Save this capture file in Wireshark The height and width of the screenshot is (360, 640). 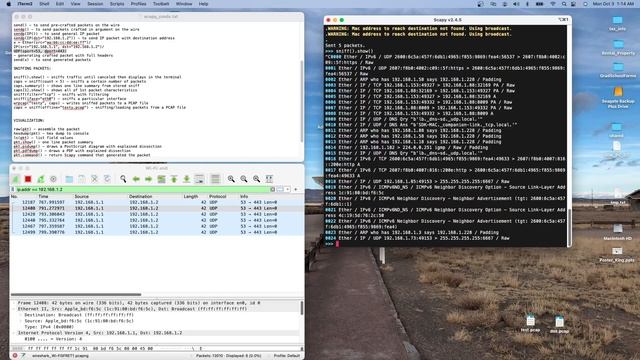click(82, 179)
